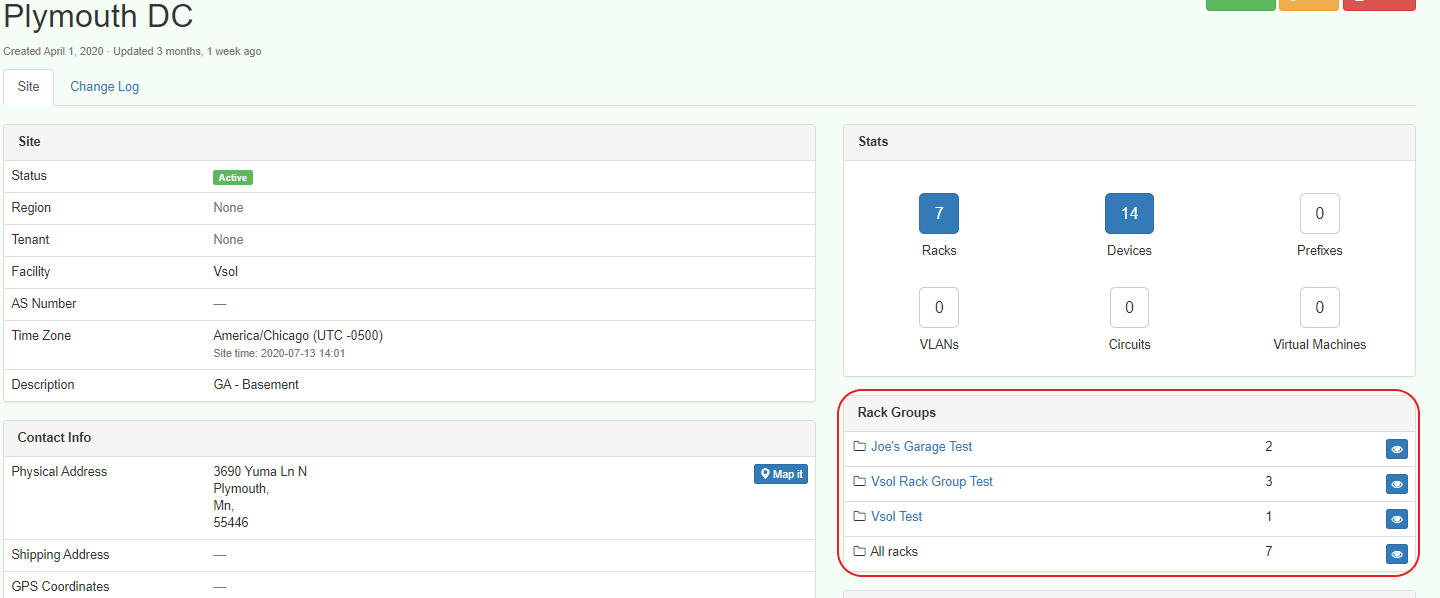The height and width of the screenshot is (598, 1440).
Task: Click the '55446' zip code text
Action: 231,523
